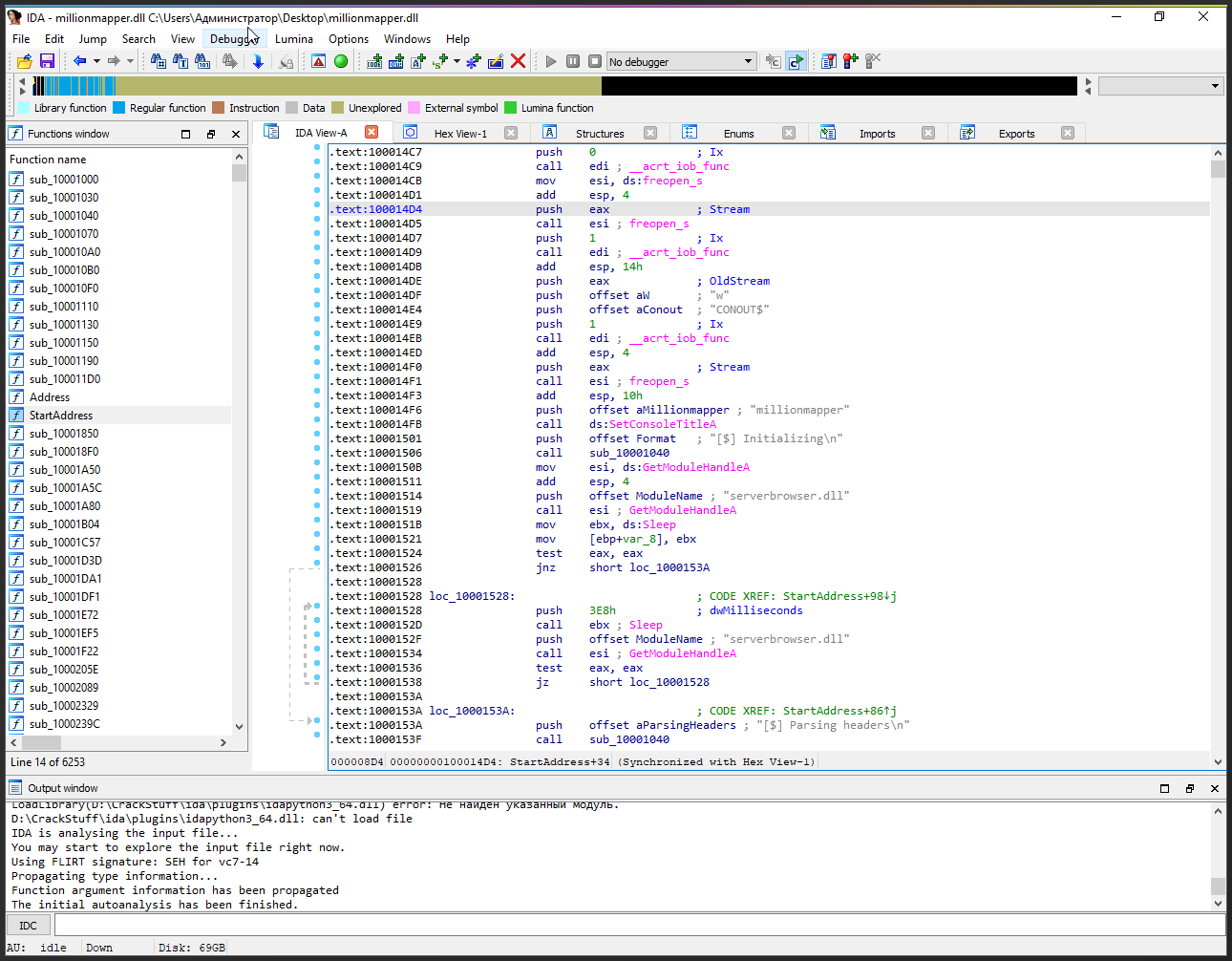1232x961 pixels.
Task: Click the red X delete icon
Action: [519, 61]
